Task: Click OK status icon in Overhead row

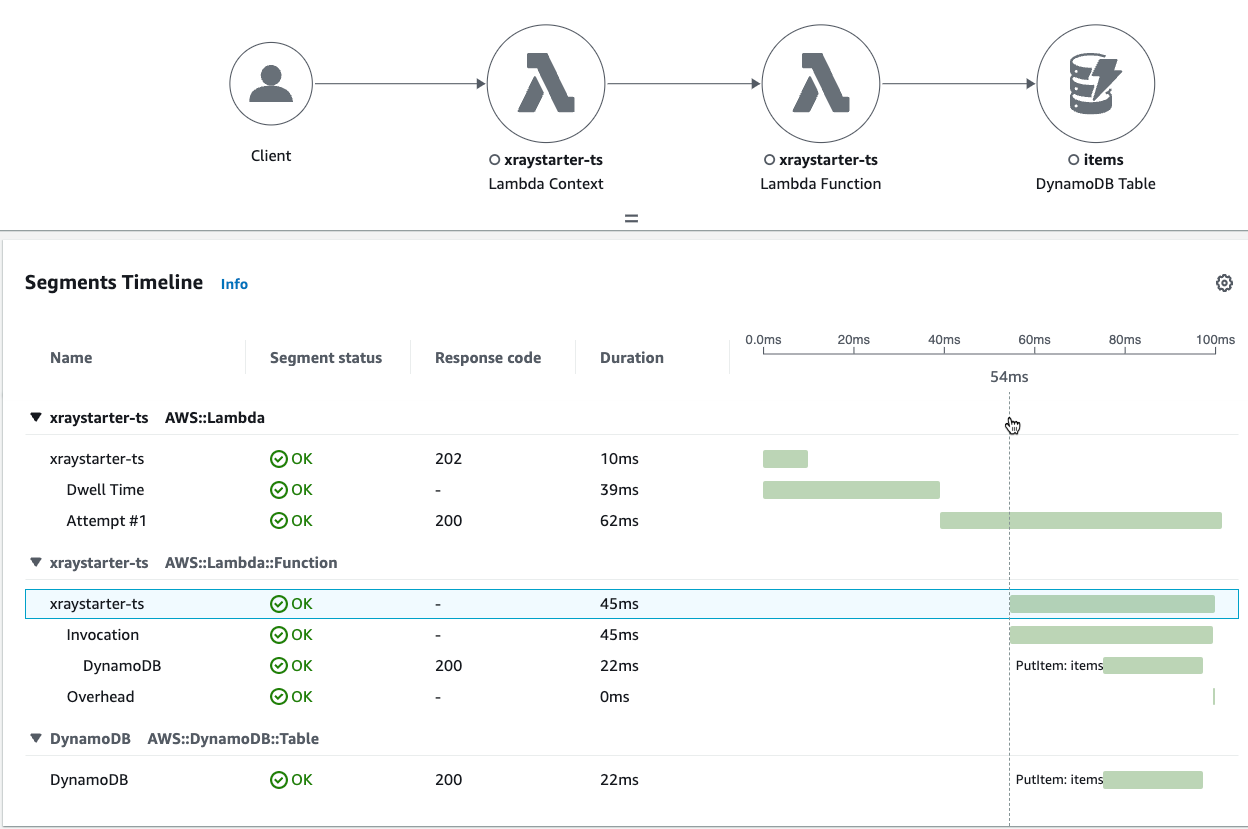Action: click(x=279, y=697)
